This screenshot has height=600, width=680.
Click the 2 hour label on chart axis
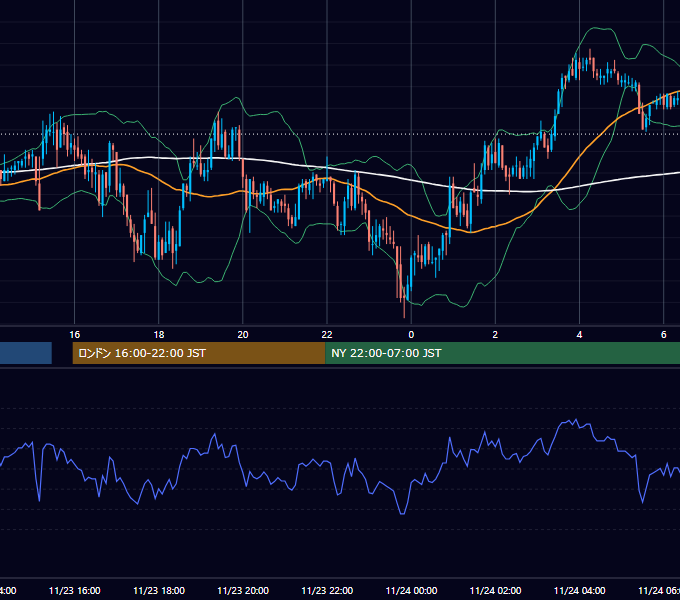[x=495, y=334]
